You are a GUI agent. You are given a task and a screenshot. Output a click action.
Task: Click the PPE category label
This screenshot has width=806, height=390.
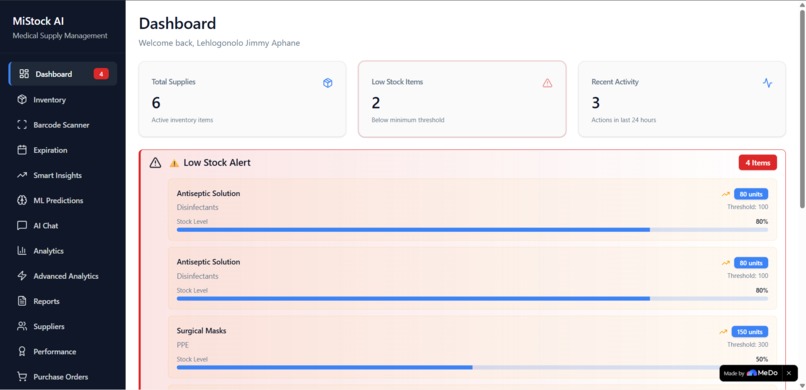[182, 345]
